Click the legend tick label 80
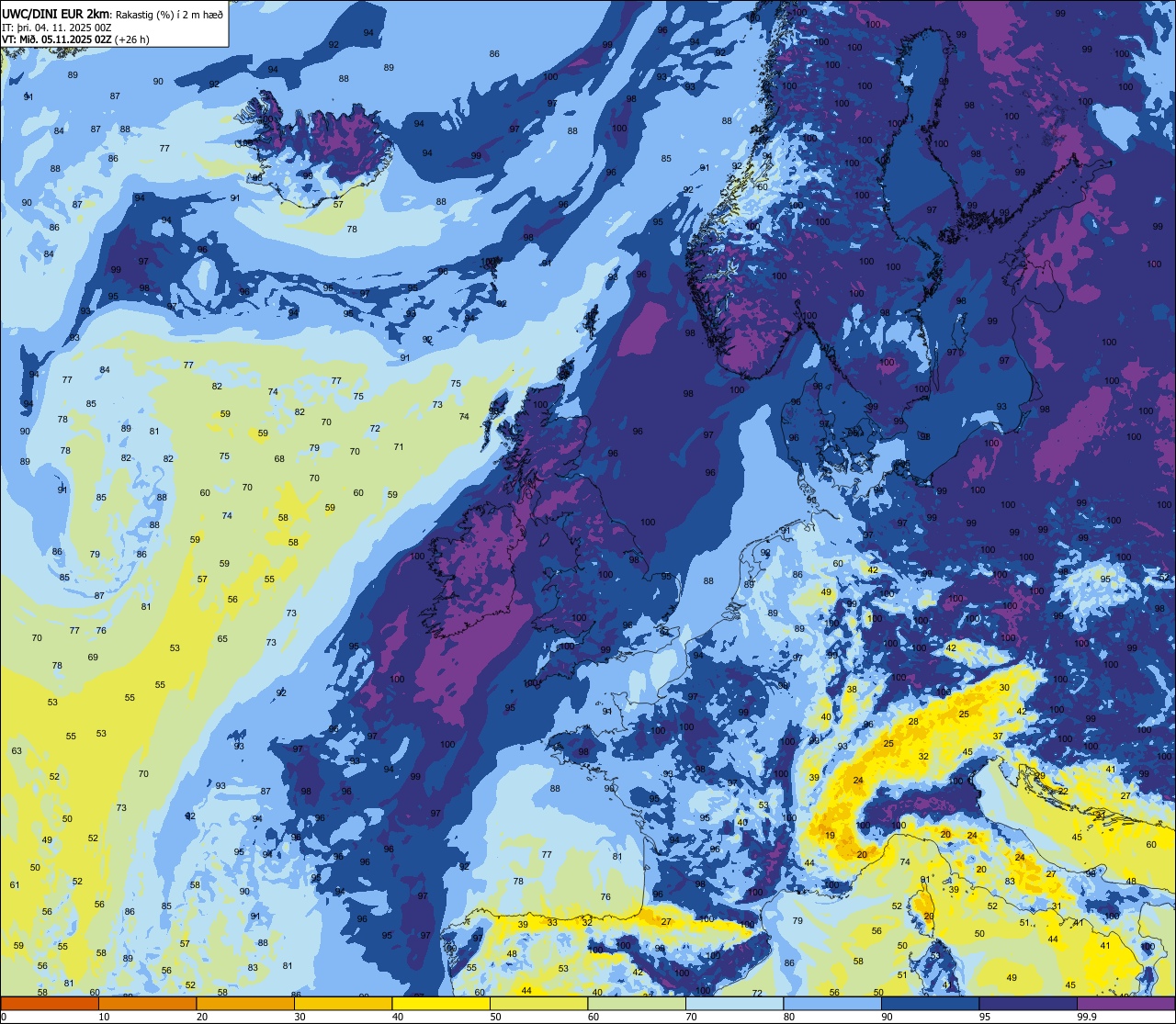Screen dimensions: 1176x1024 [x=789, y=1017]
